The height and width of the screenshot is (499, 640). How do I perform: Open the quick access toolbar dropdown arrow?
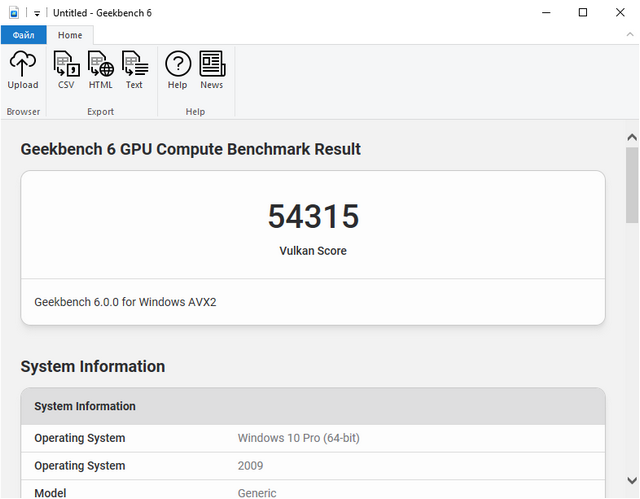tap(37, 14)
